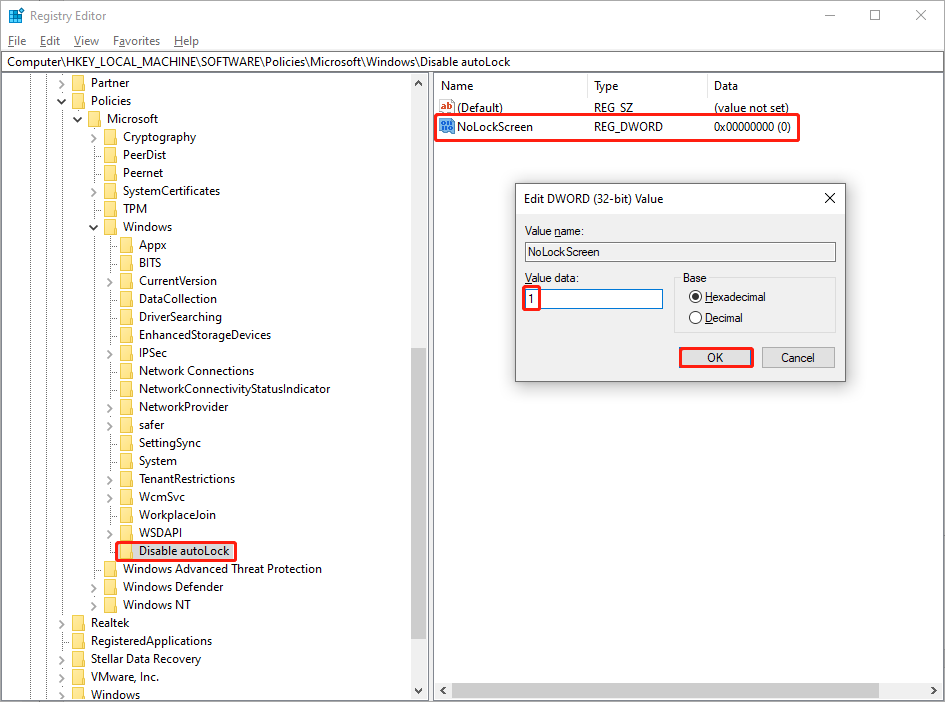The height and width of the screenshot is (702, 945).
Task: Select the WSDAPI key
Action: 160,533
